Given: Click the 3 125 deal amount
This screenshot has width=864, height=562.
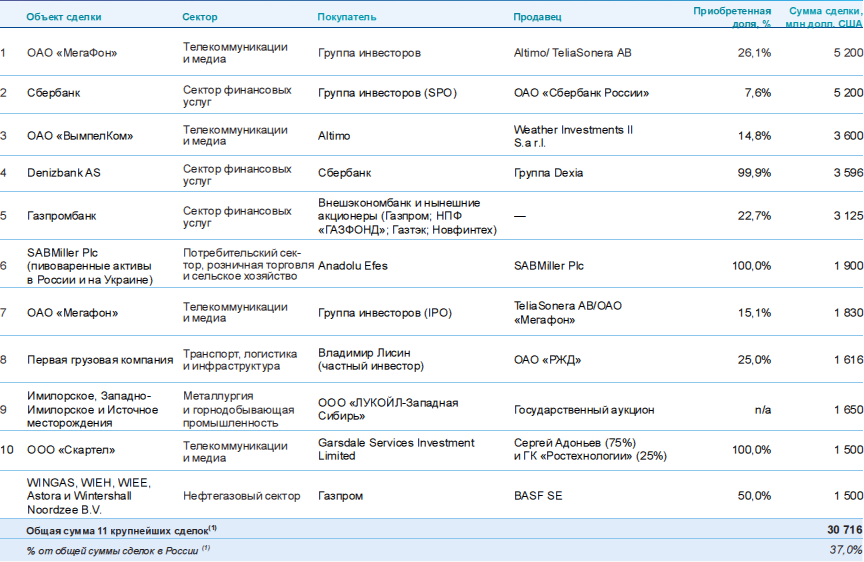Looking at the screenshot, I should 848,216.
